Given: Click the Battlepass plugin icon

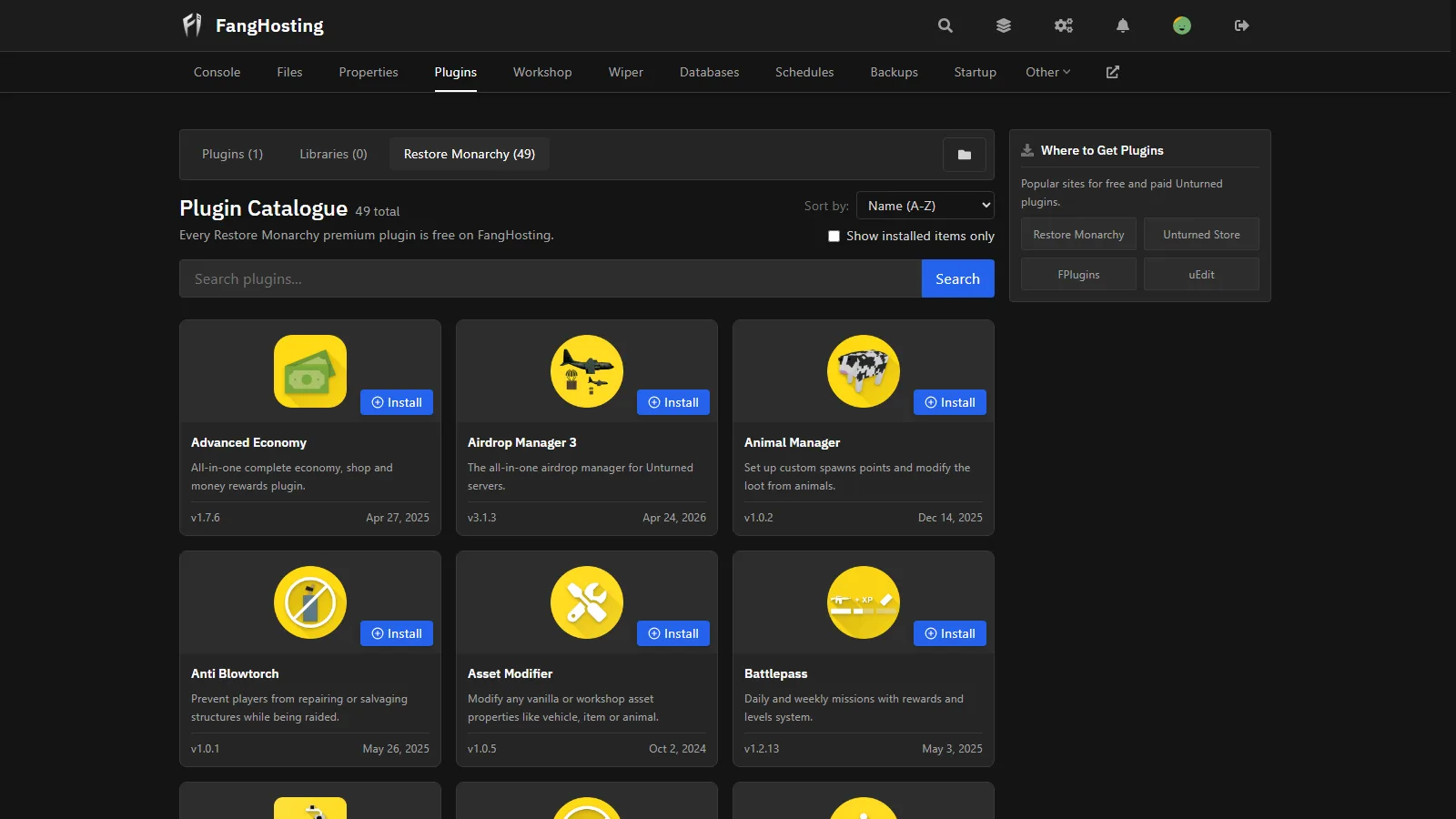Looking at the screenshot, I should (x=864, y=602).
